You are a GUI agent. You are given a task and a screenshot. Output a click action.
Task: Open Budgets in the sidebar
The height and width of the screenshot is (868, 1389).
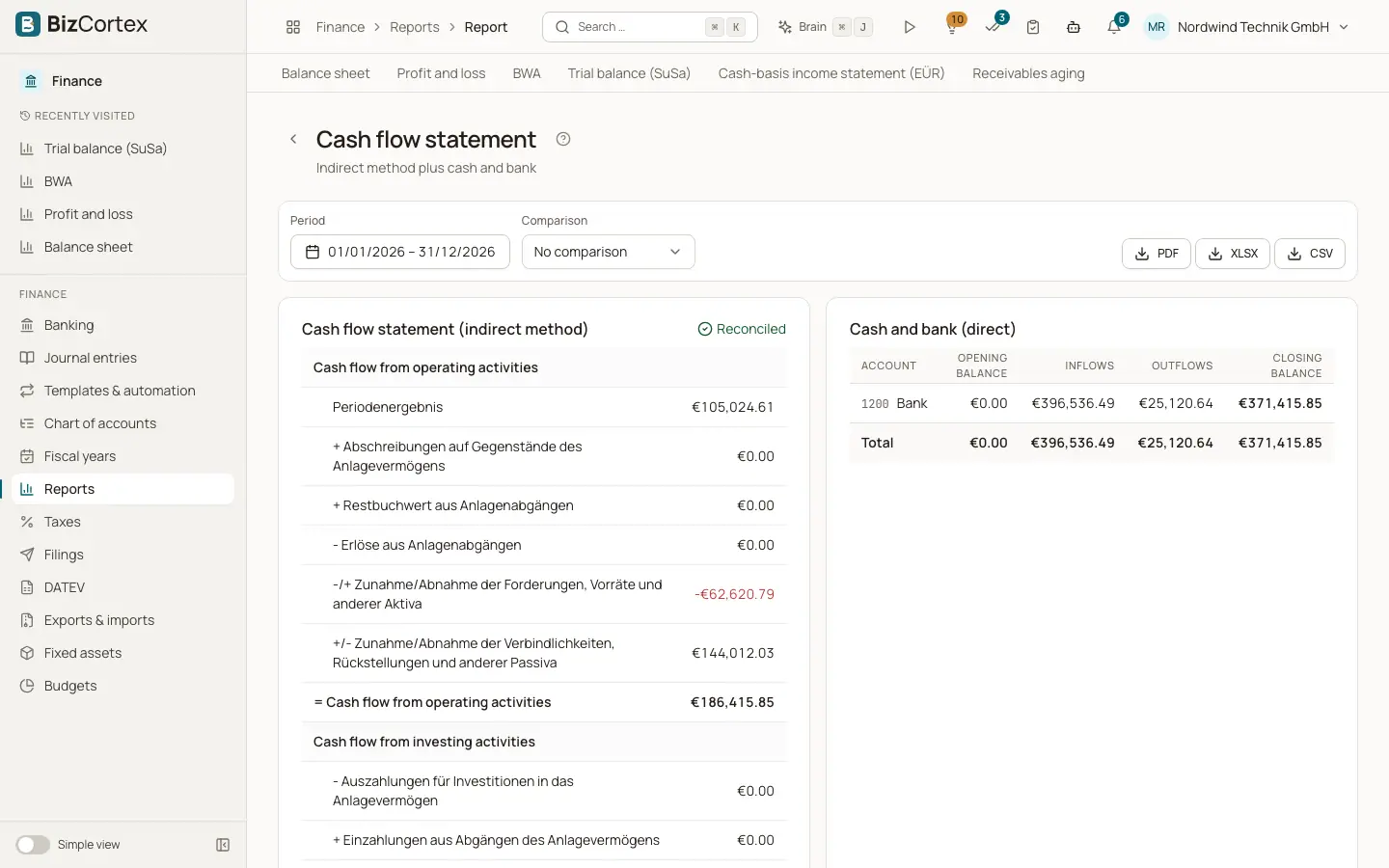click(123, 686)
